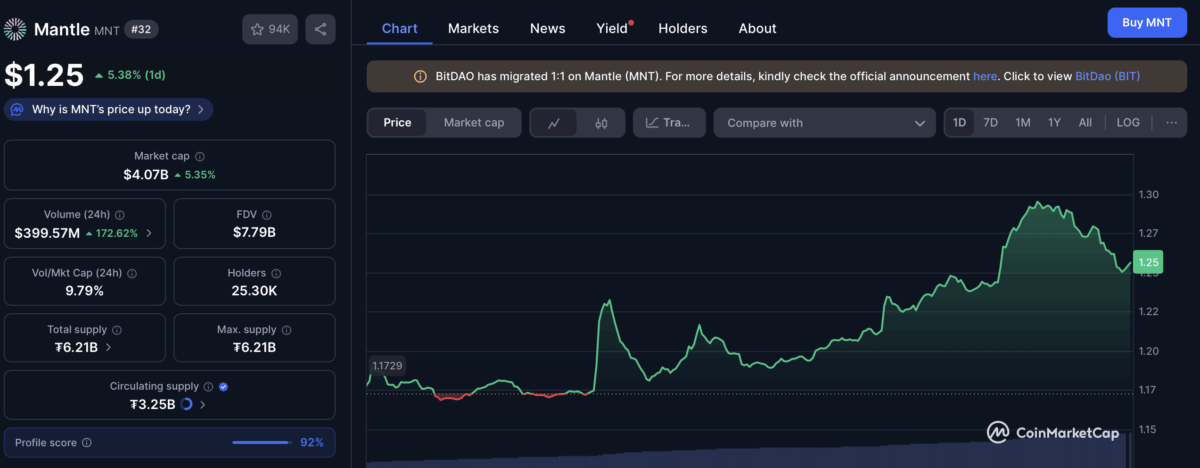
Task: Click the Mantle logo icon
Action: point(15,29)
